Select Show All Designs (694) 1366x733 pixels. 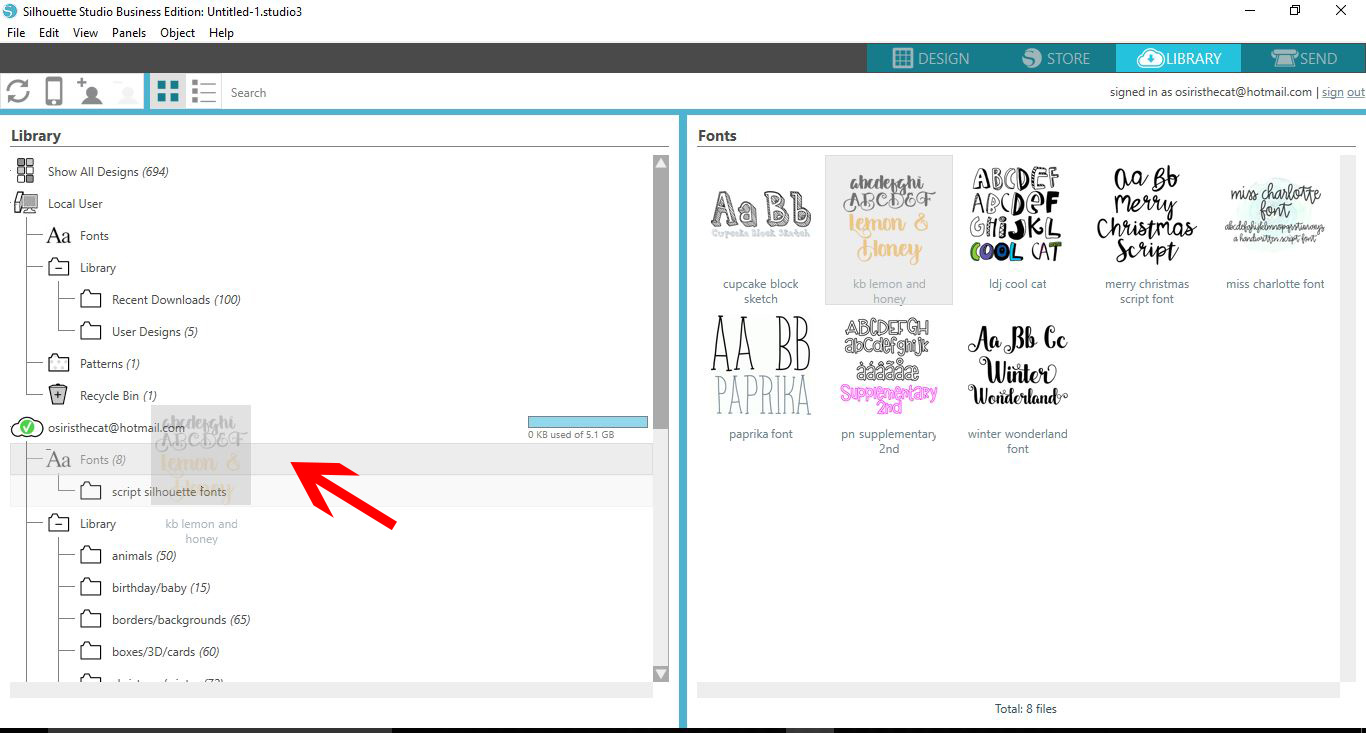(108, 172)
